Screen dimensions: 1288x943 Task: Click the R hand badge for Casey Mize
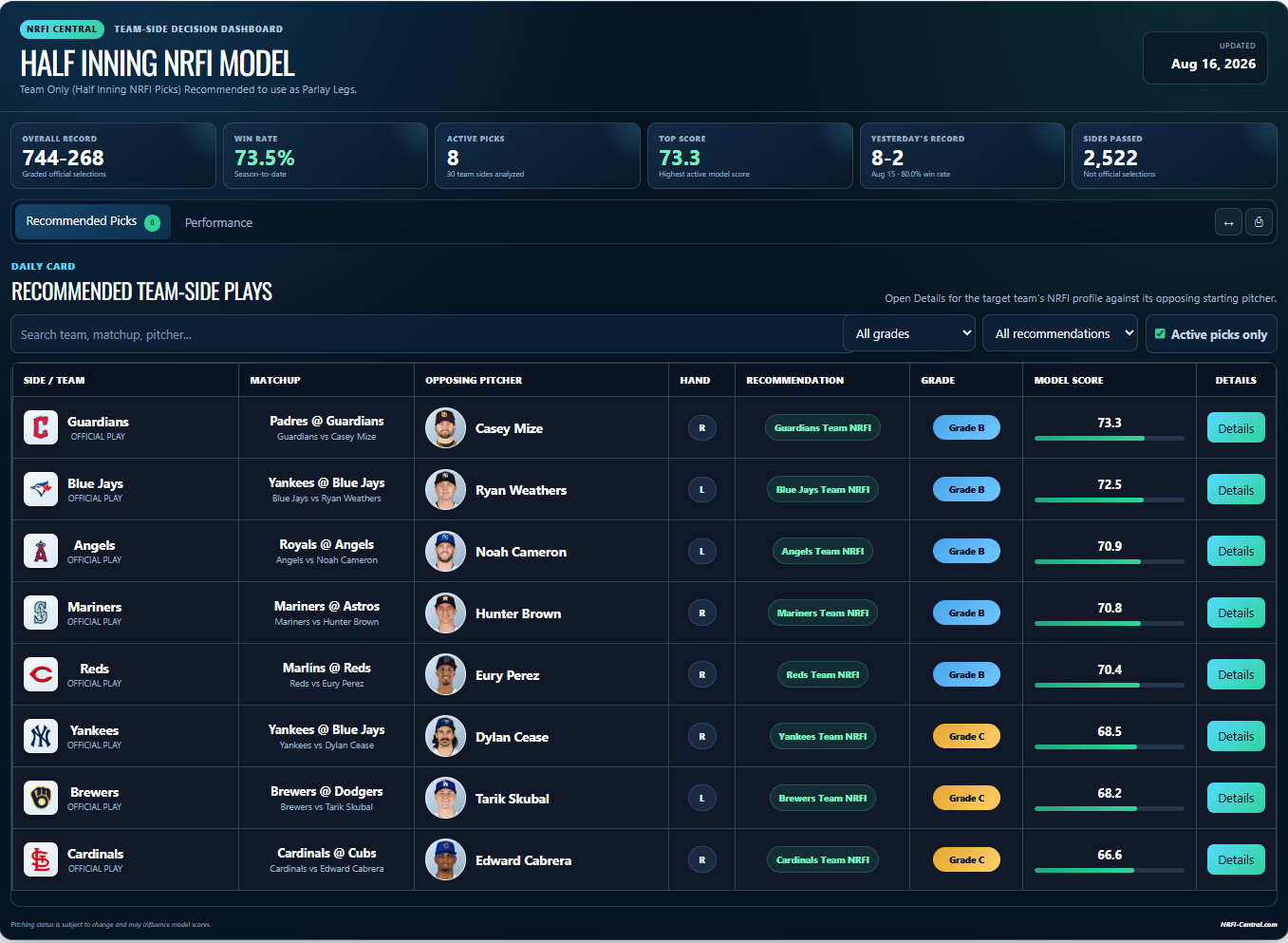coord(702,428)
